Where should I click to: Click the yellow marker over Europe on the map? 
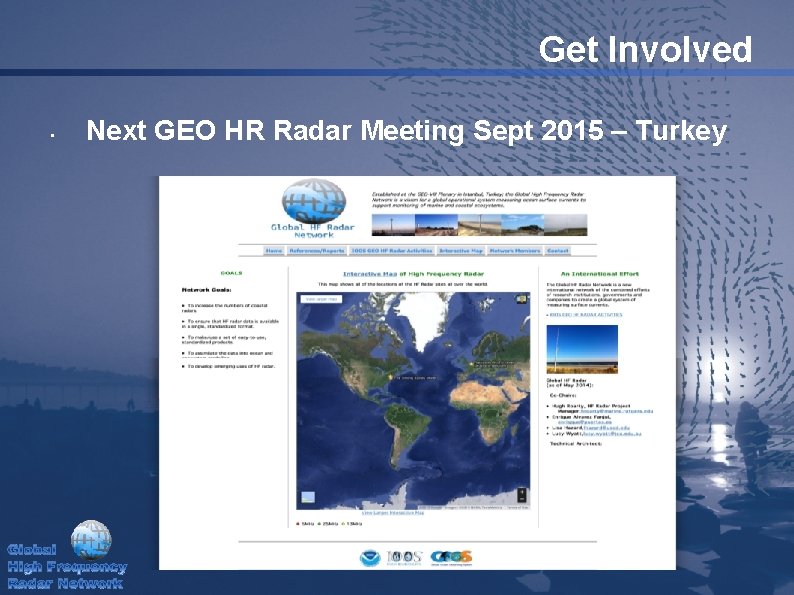coord(471,363)
